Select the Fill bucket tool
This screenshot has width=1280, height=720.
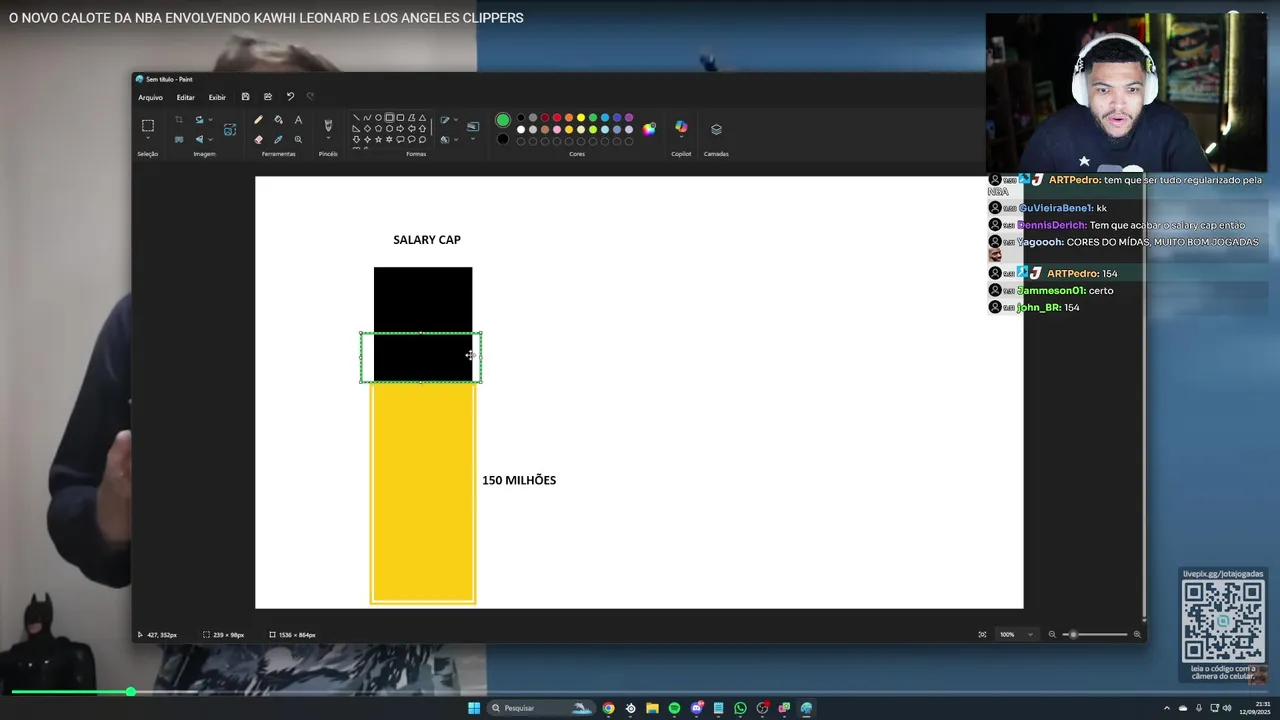(278, 119)
